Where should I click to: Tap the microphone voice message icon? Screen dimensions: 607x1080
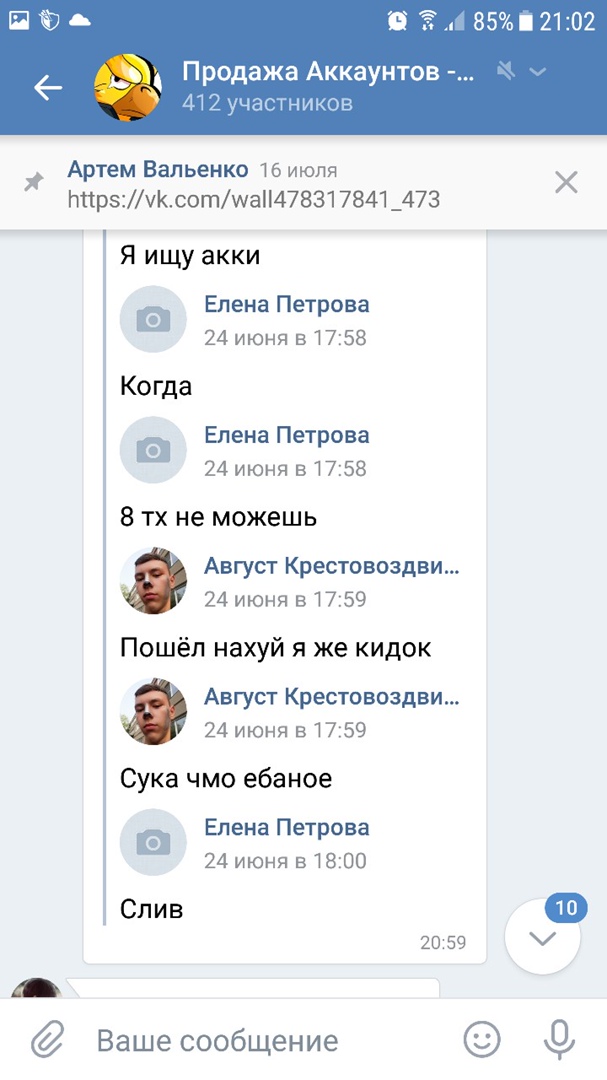(x=559, y=1041)
